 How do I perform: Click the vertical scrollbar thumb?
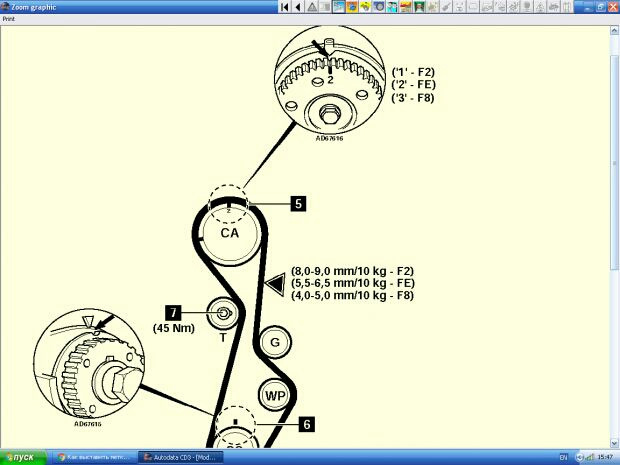(615, 162)
